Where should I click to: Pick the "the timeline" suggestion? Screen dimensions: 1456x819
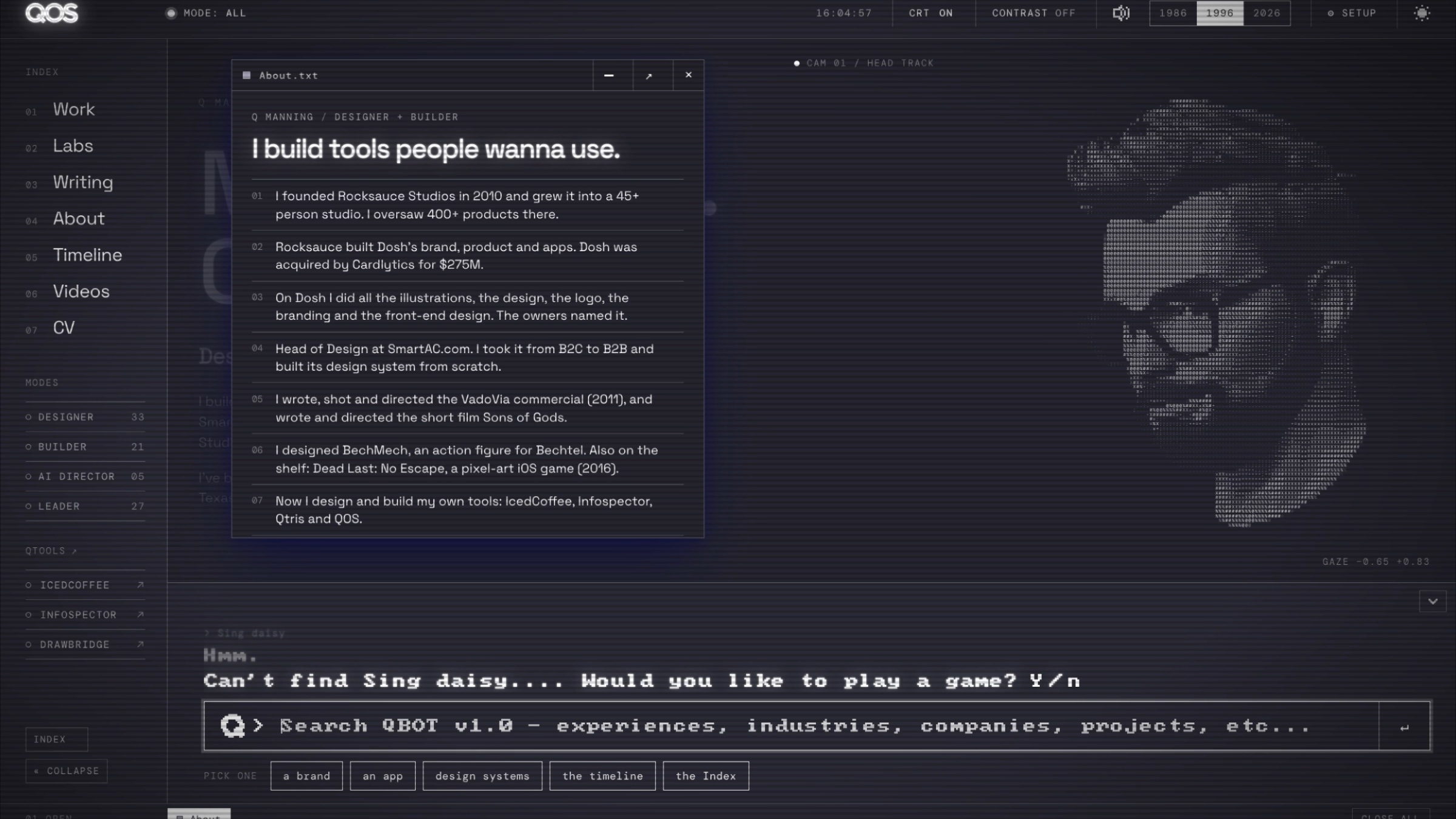click(602, 776)
